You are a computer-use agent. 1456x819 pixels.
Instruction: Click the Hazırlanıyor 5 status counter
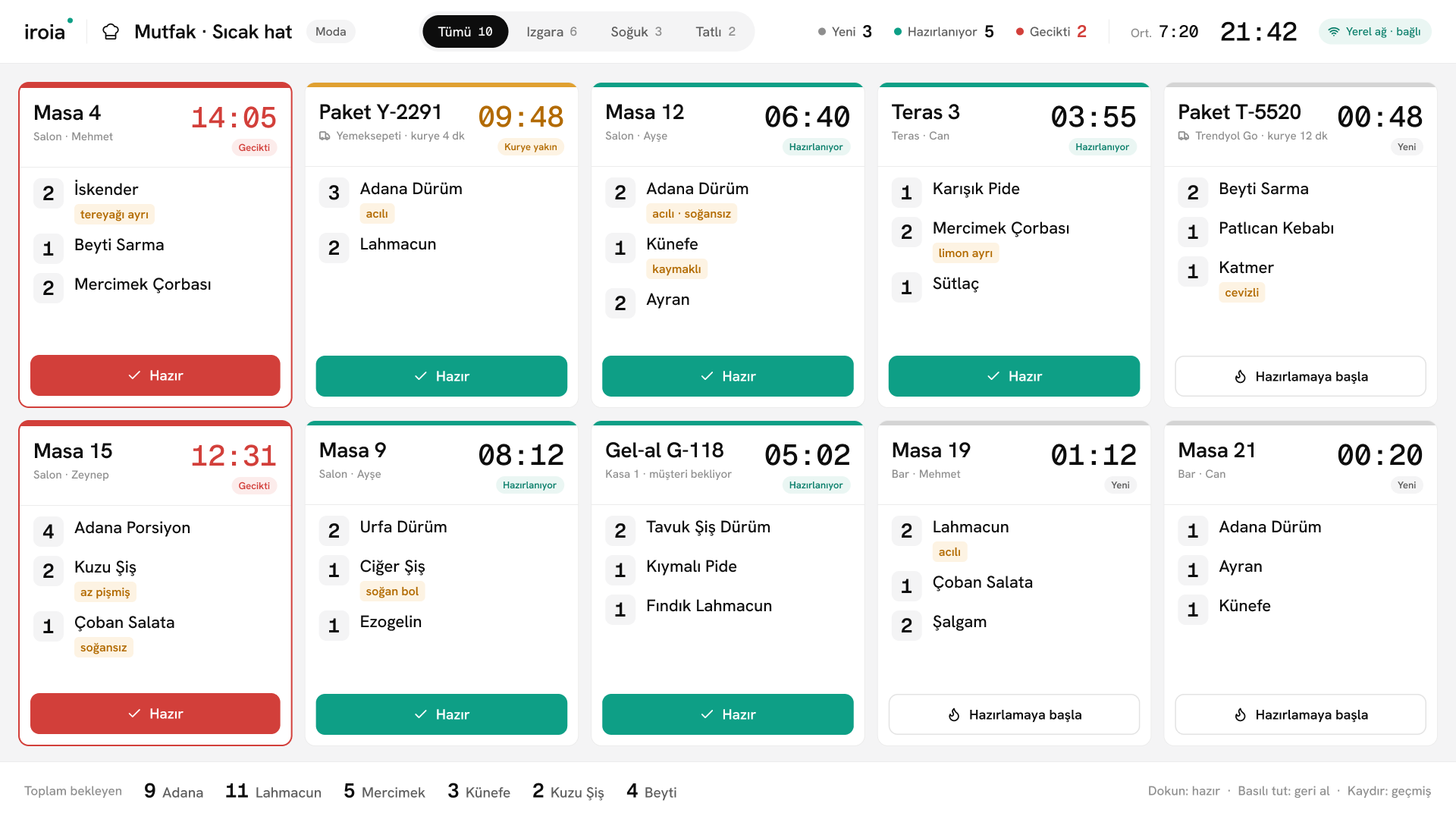pos(943,32)
